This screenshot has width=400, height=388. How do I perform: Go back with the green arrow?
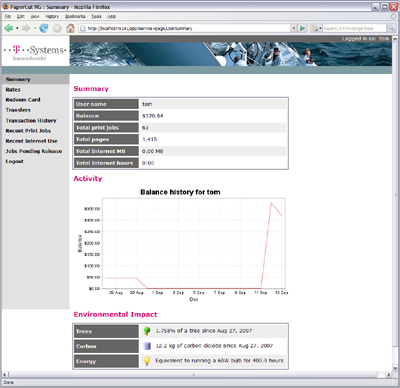pyautogui.click(x=8, y=28)
